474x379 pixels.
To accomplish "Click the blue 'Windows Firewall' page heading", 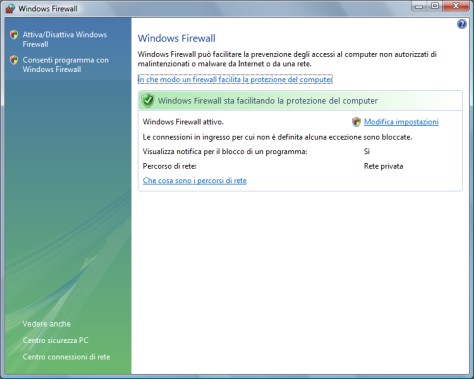I will (x=177, y=38).
